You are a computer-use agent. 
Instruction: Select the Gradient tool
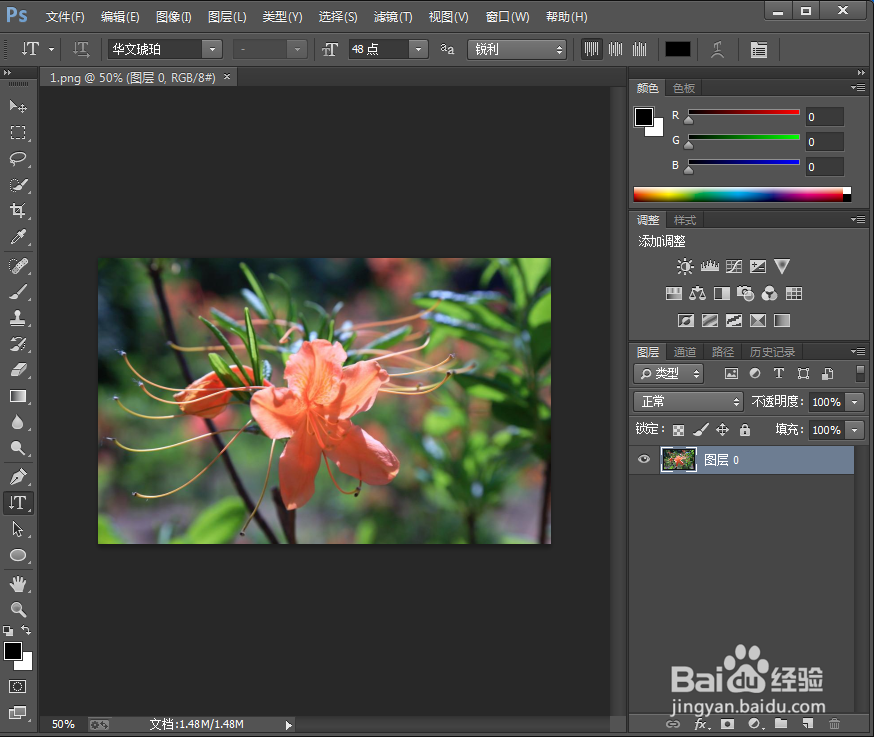pos(18,396)
